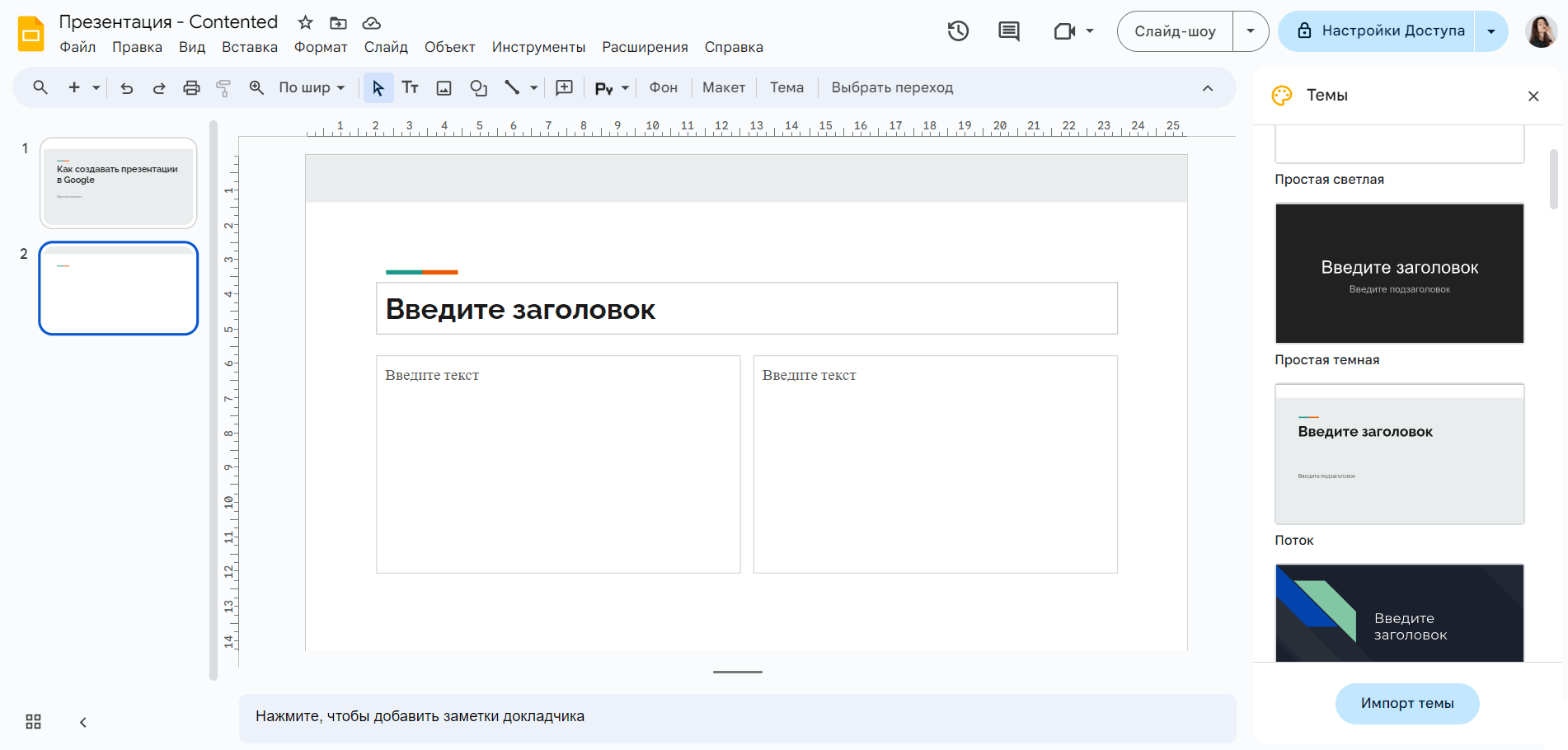Expand Настройки Доступа dropdown arrow
The width and height of the screenshot is (1568, 750).
[1491, 31]
